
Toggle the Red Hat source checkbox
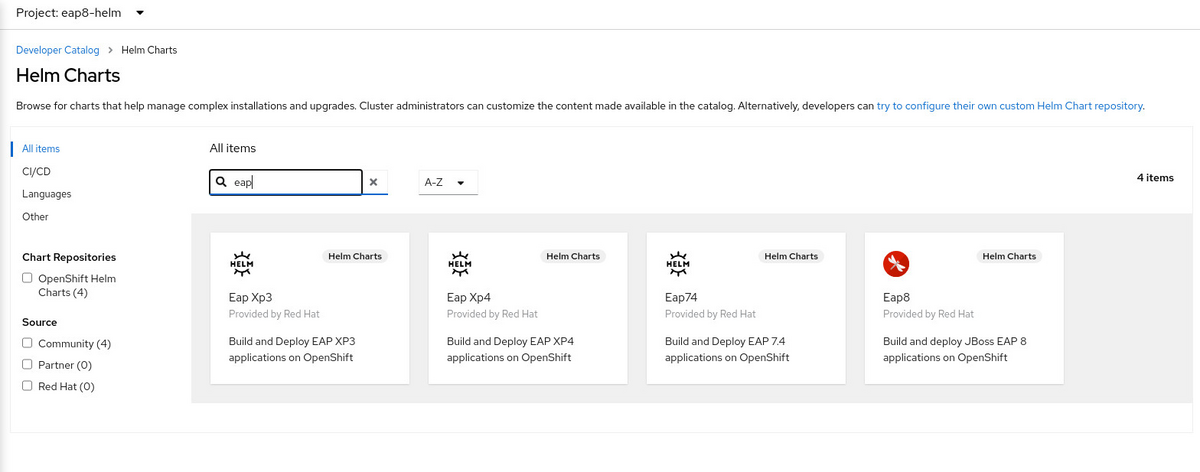[28, 386]
